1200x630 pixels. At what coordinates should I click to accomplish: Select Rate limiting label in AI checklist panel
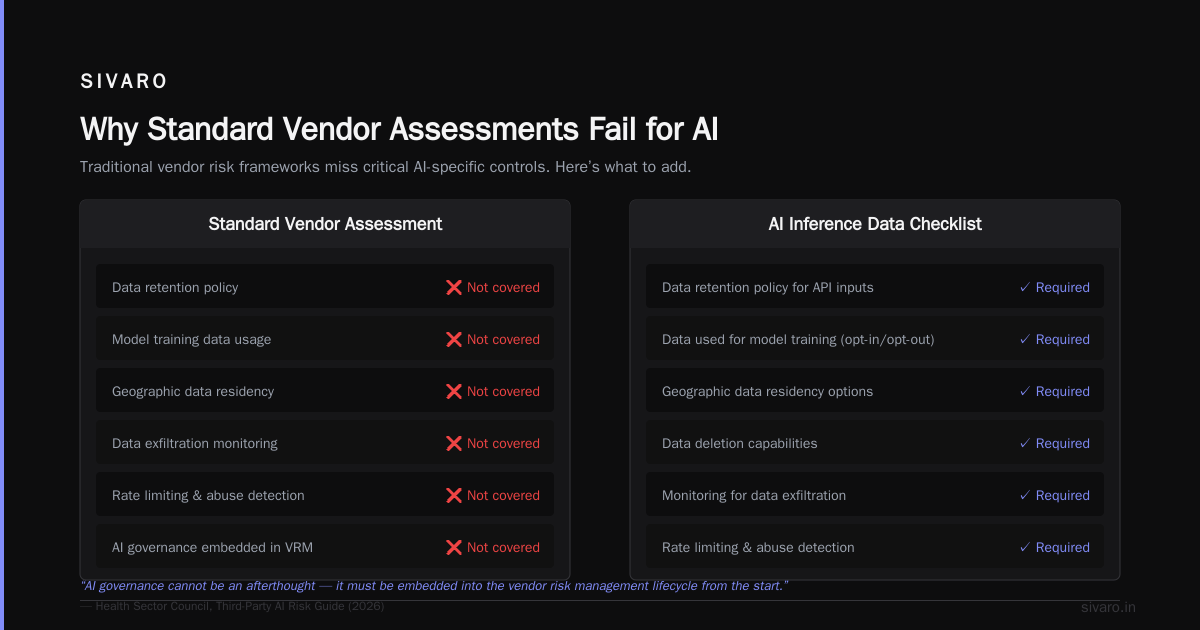[758, 547]
